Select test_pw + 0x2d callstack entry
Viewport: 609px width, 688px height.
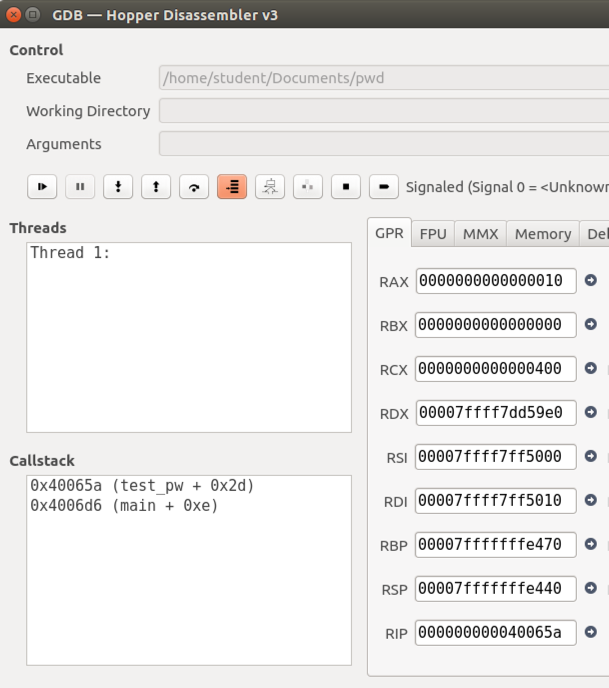click(x=142, y=486)
